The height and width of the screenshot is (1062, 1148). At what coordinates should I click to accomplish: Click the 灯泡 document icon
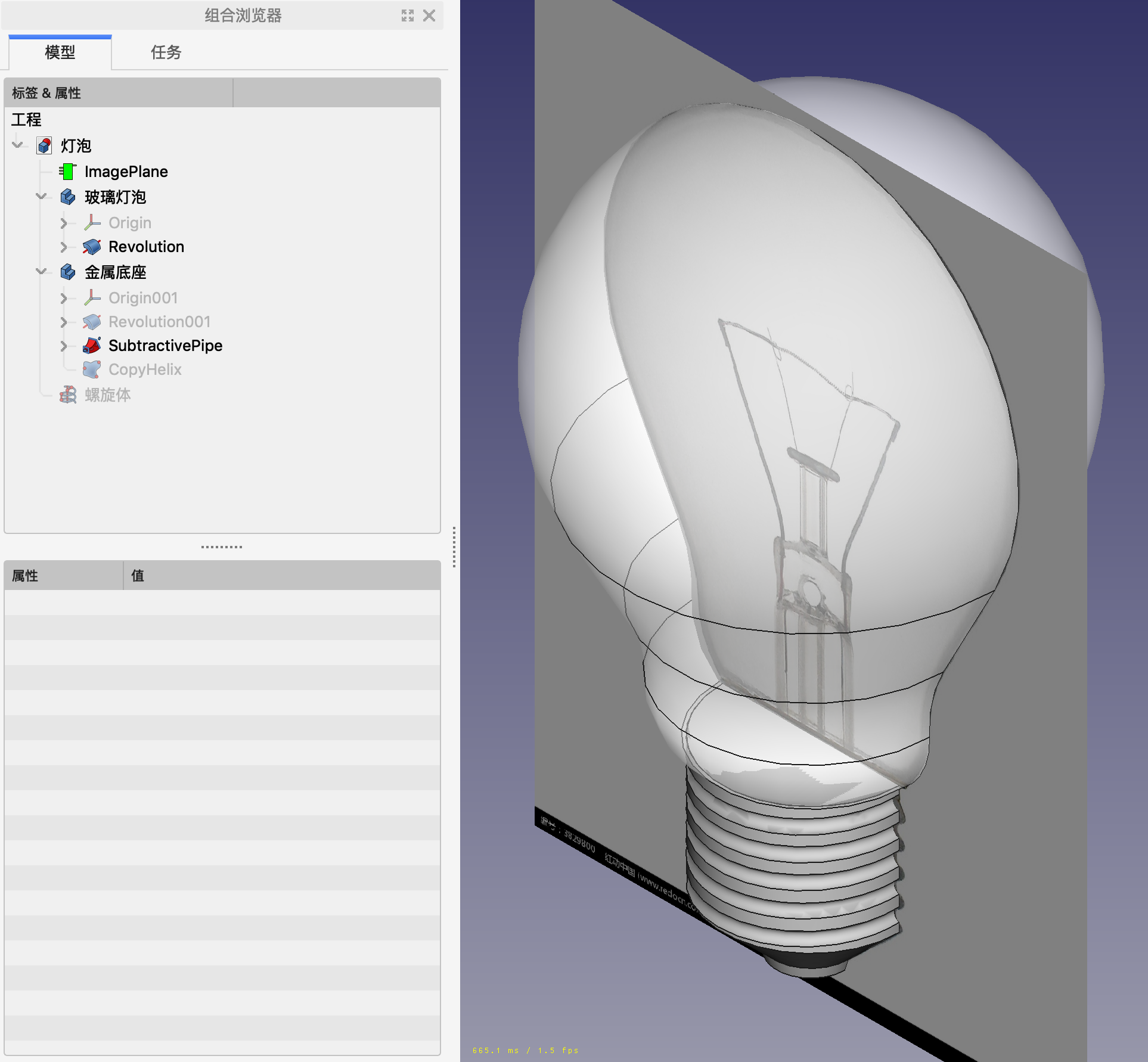(44, 146)
